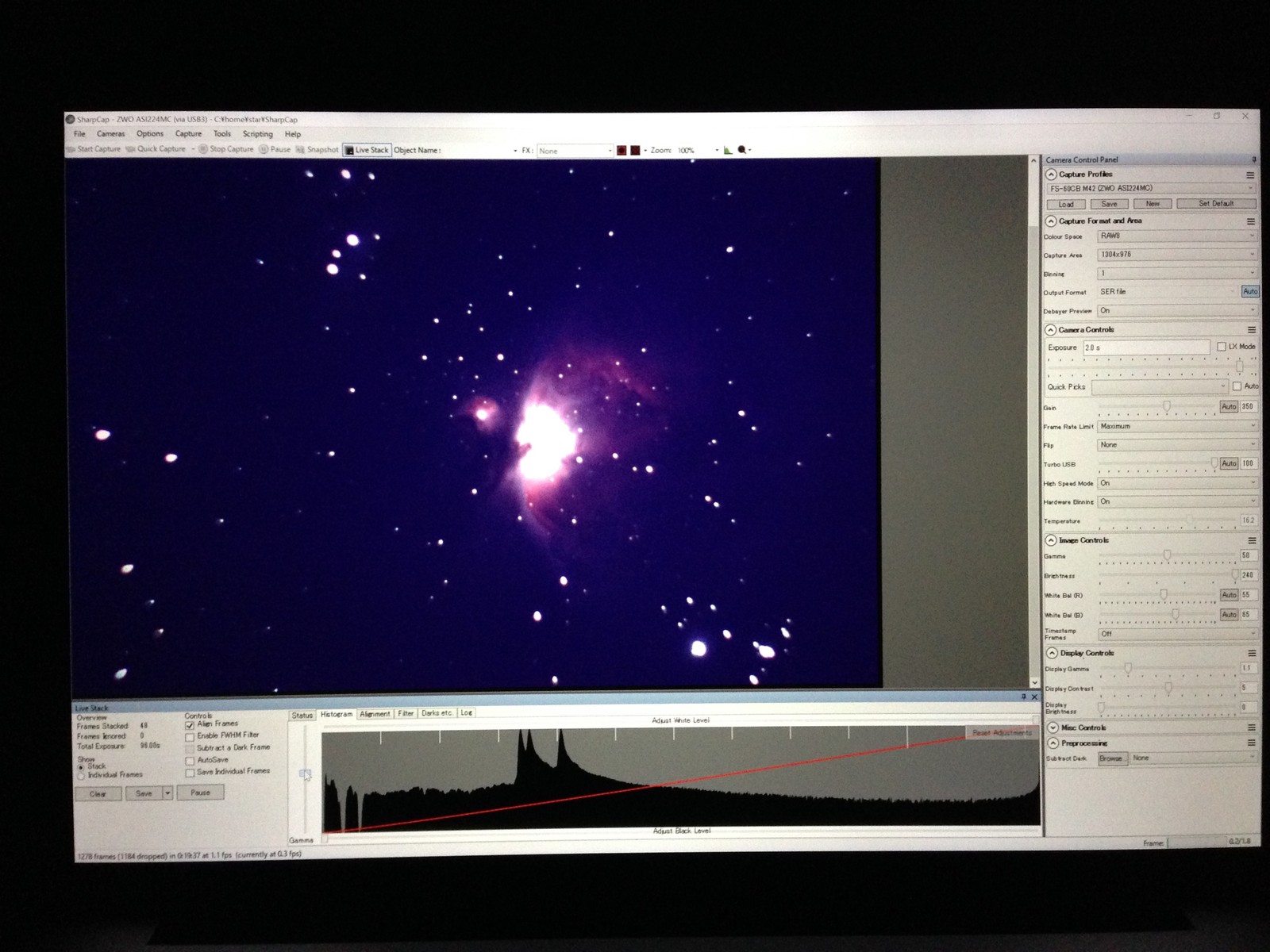This screenshot has width=1270, height=952.
Task: Toggle the Auto button for Output Format
Action: [1250, 292]
